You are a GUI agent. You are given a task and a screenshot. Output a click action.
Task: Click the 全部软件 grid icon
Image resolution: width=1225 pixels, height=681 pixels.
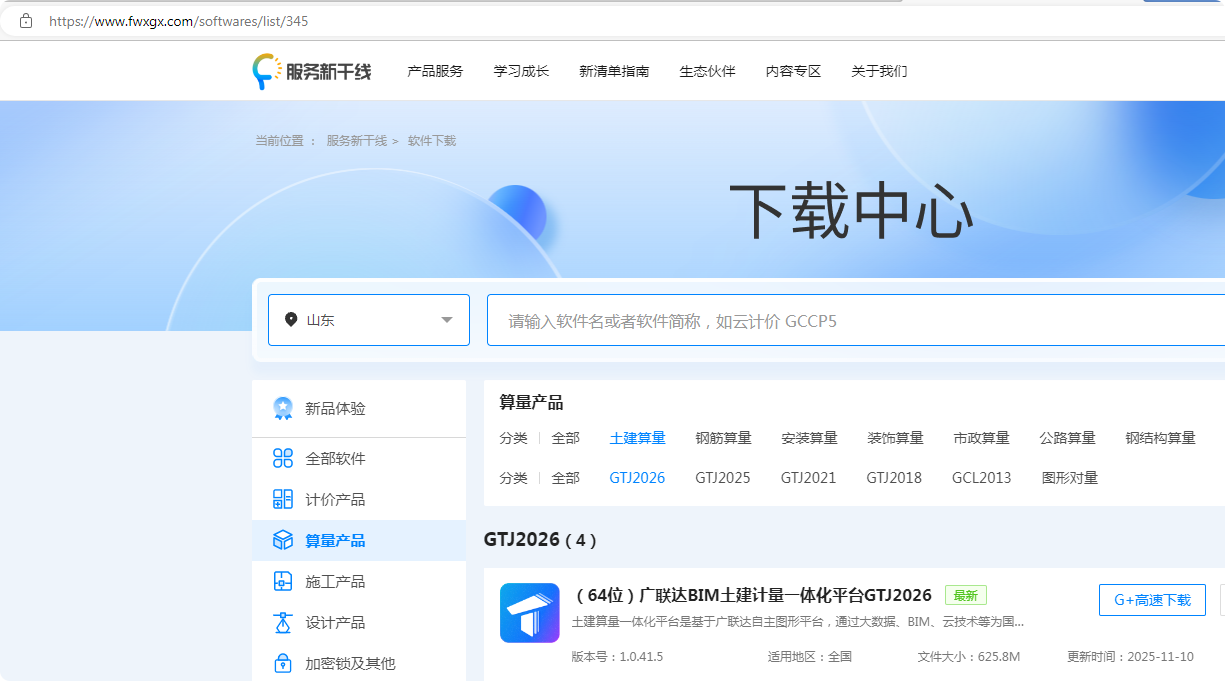(x=284, y=458)
